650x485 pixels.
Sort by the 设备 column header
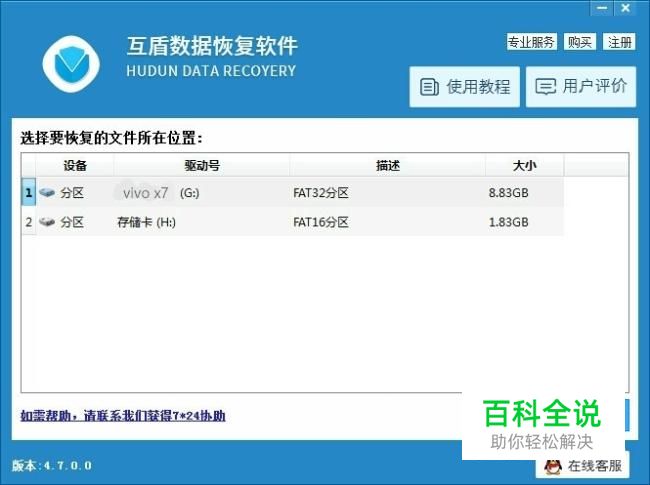(75, 166)
